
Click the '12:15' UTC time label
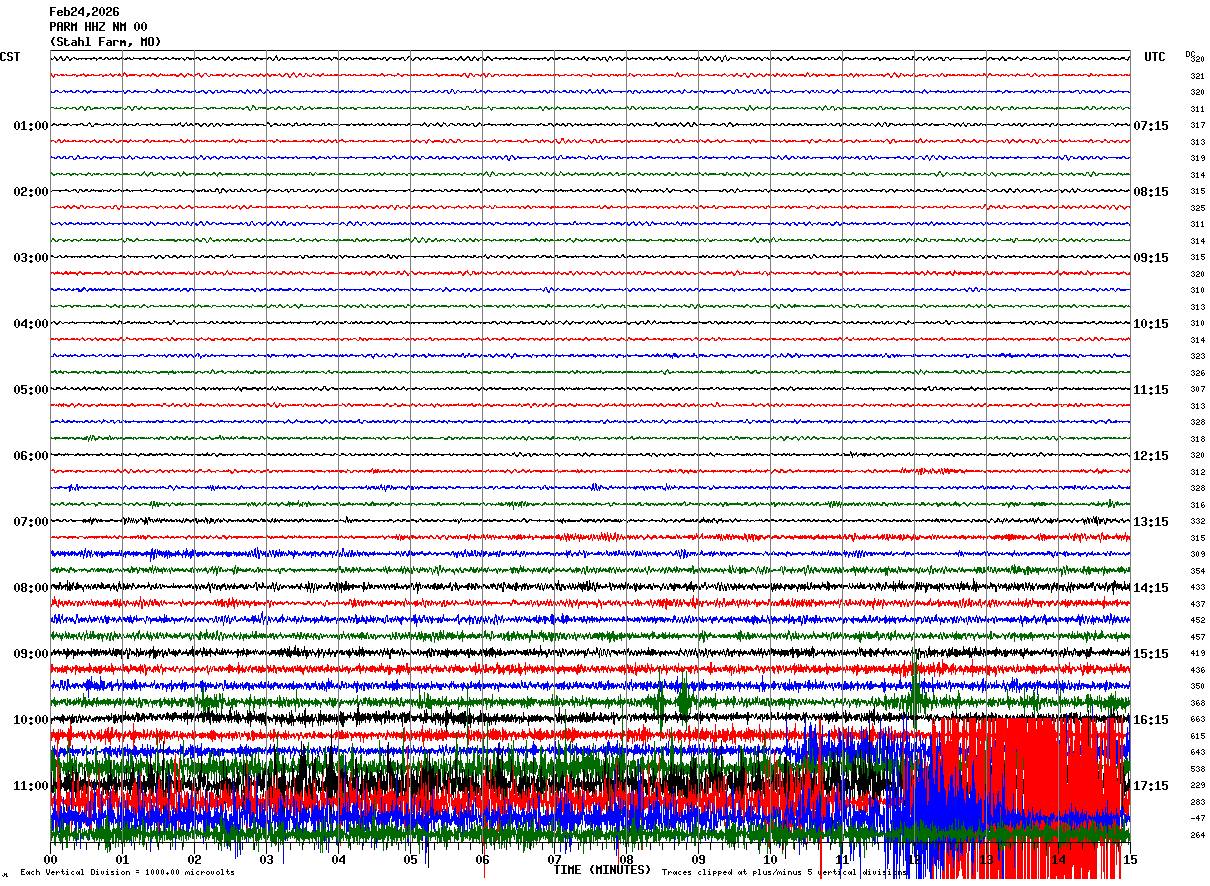[1151, 456]
